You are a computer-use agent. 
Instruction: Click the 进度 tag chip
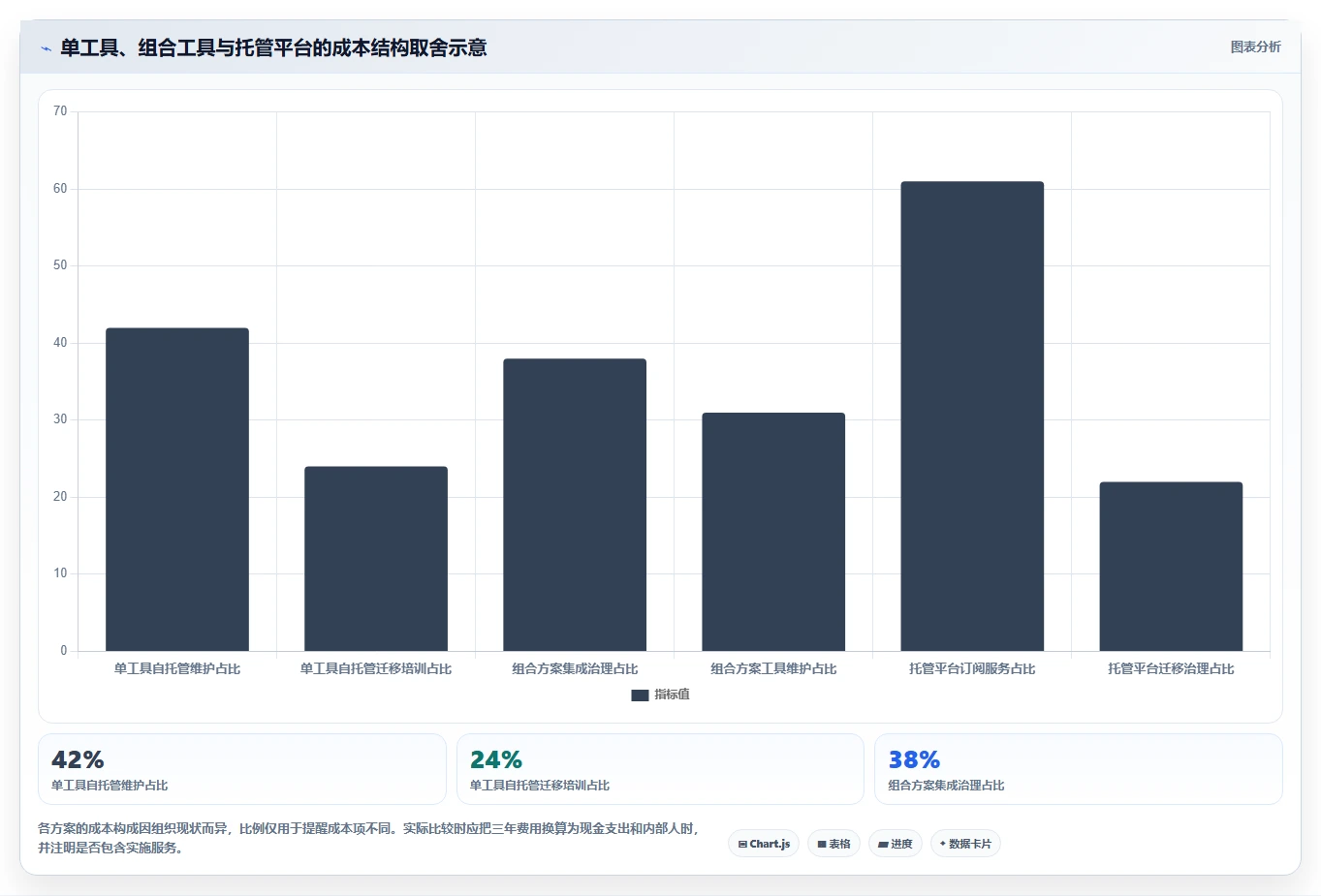(x=896, y=844)
